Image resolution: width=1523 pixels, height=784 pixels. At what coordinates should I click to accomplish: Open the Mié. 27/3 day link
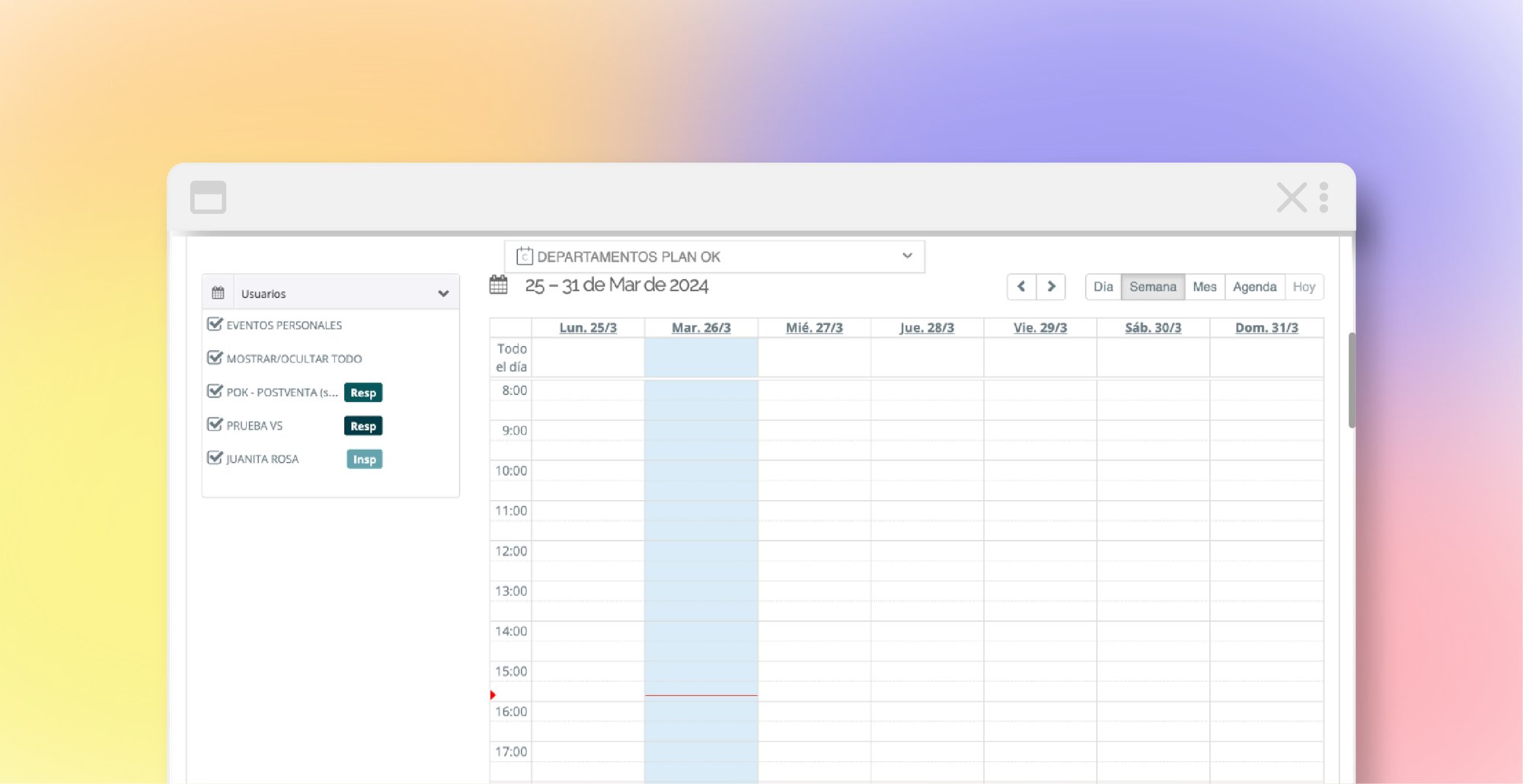(814, 328)
